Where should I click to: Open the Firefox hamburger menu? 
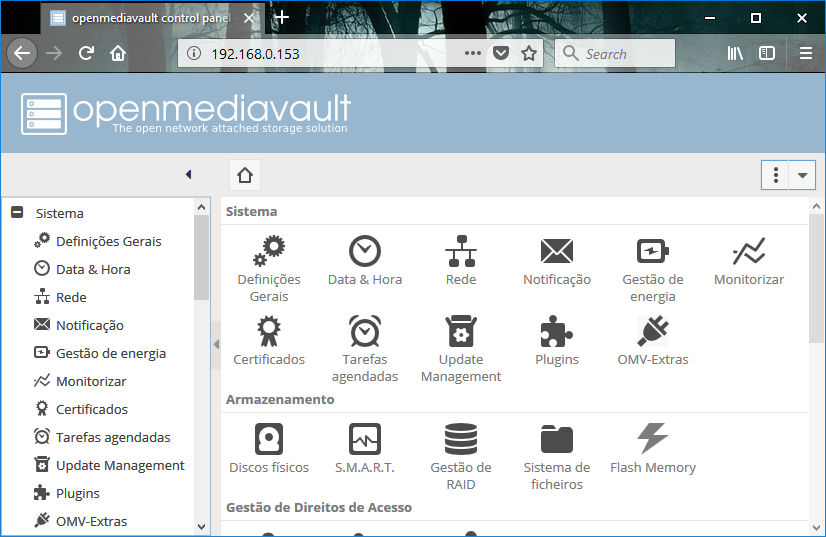[x=805, y=53]
